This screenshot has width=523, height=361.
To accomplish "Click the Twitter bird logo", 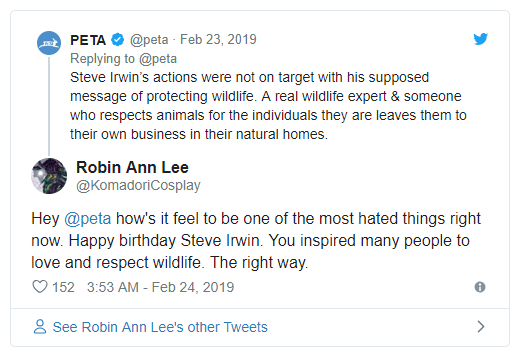I will click(480, 39).
